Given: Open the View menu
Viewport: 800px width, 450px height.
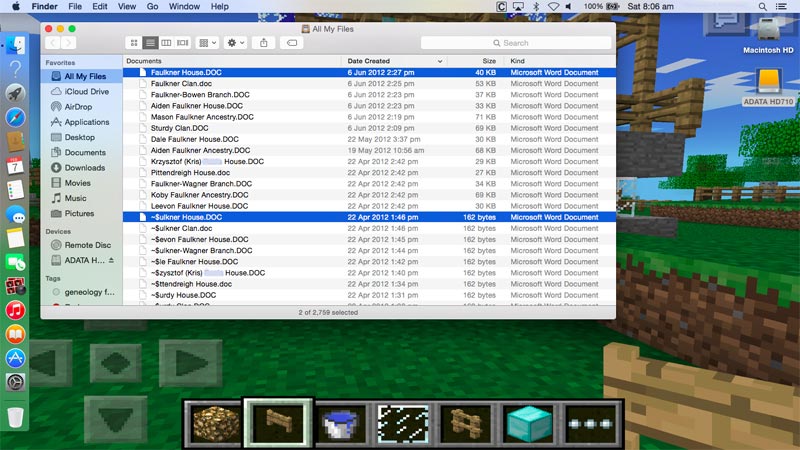Looking at the screenshot, I should point(127,7).
